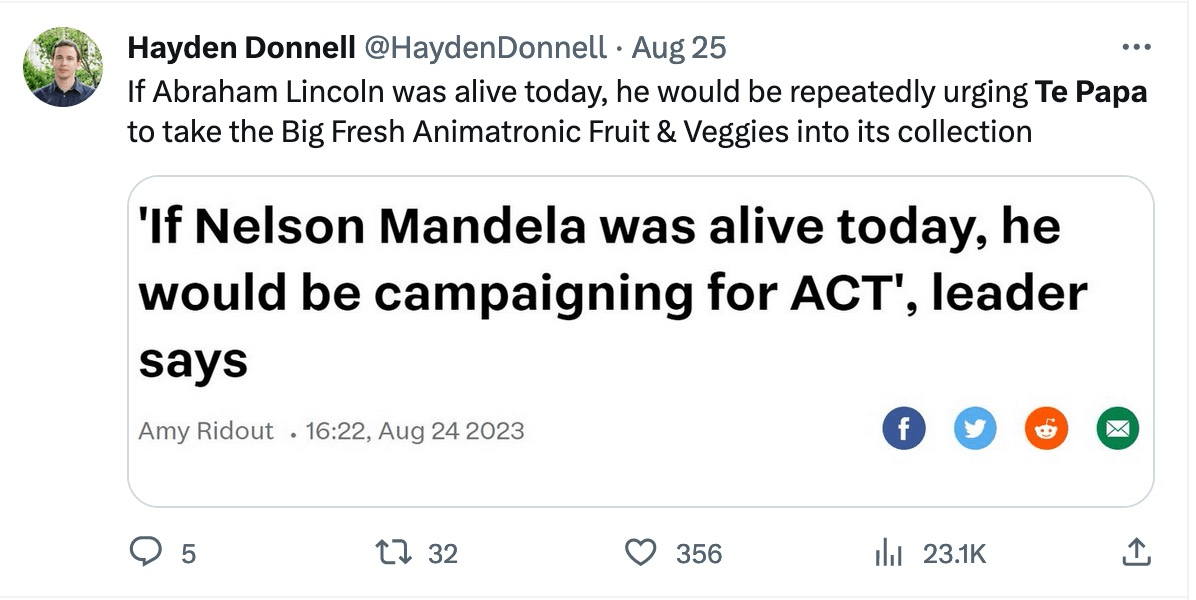Open Hayden Donnell's profile picture
The height and width of the screenshot is (600, 1196).
(63, 67)
